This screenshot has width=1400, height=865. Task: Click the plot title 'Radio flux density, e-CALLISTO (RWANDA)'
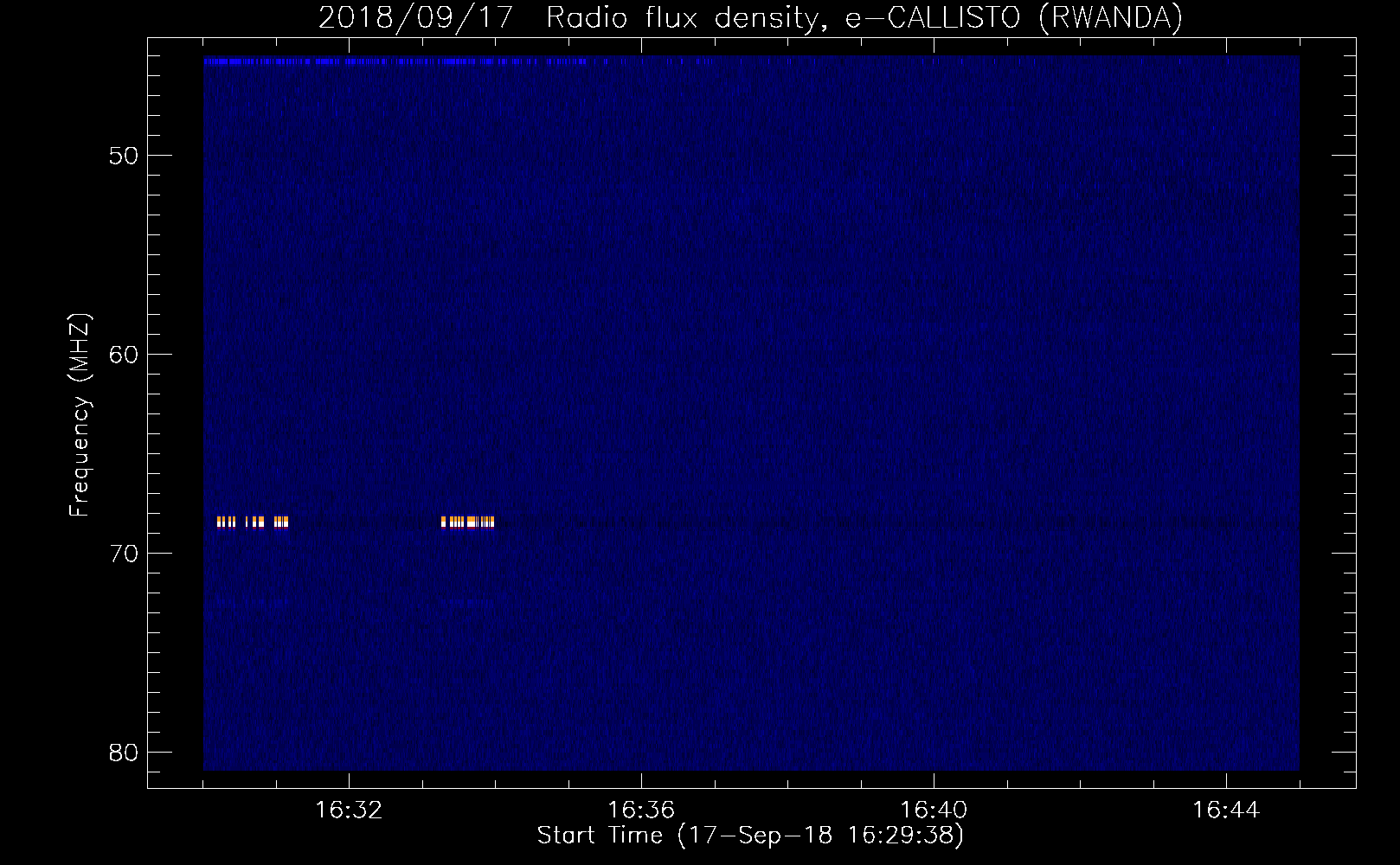(864, 18)
